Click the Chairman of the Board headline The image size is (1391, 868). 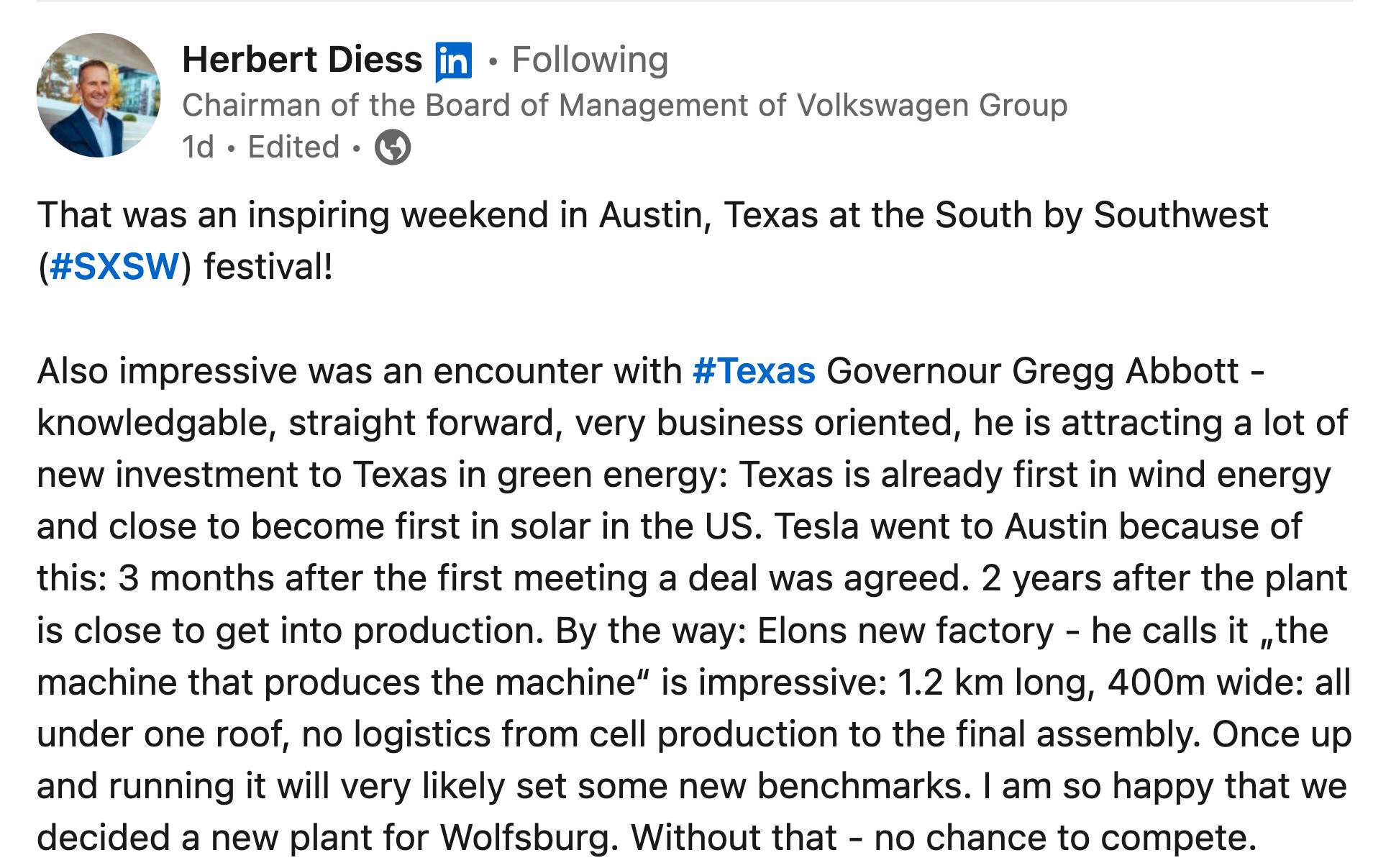point(624,105)
